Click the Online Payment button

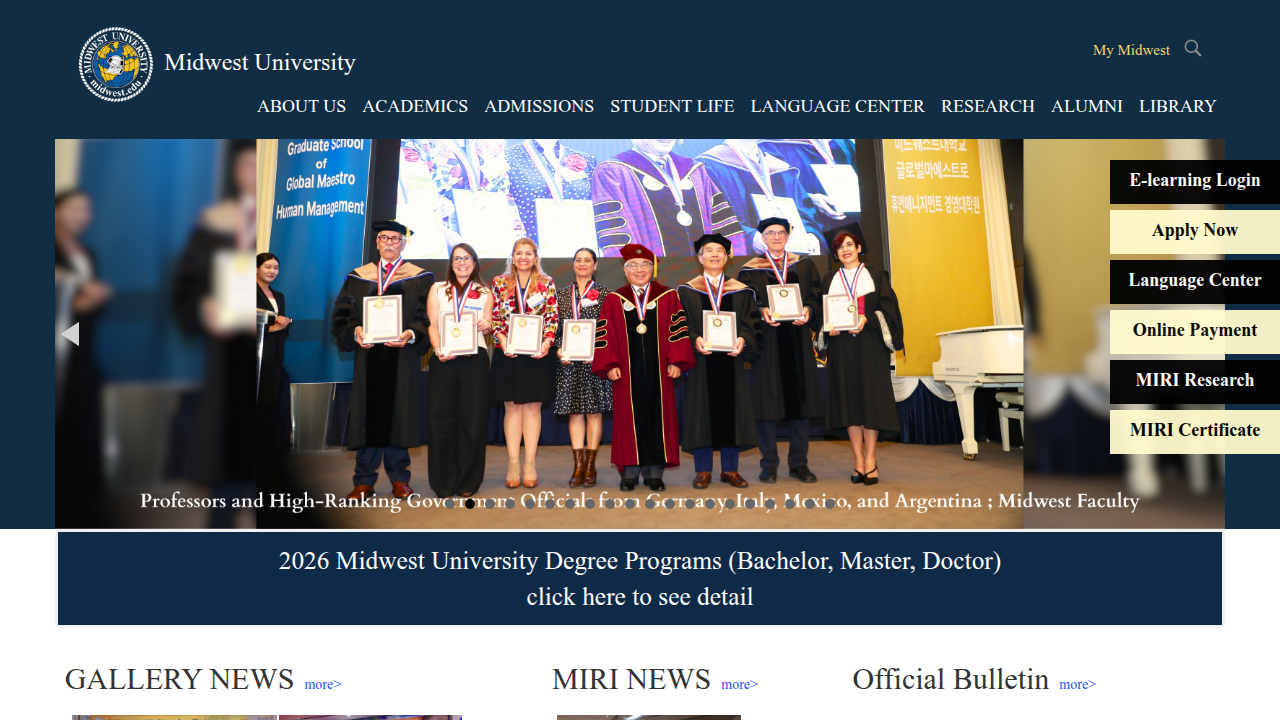tap(1195, 331)
